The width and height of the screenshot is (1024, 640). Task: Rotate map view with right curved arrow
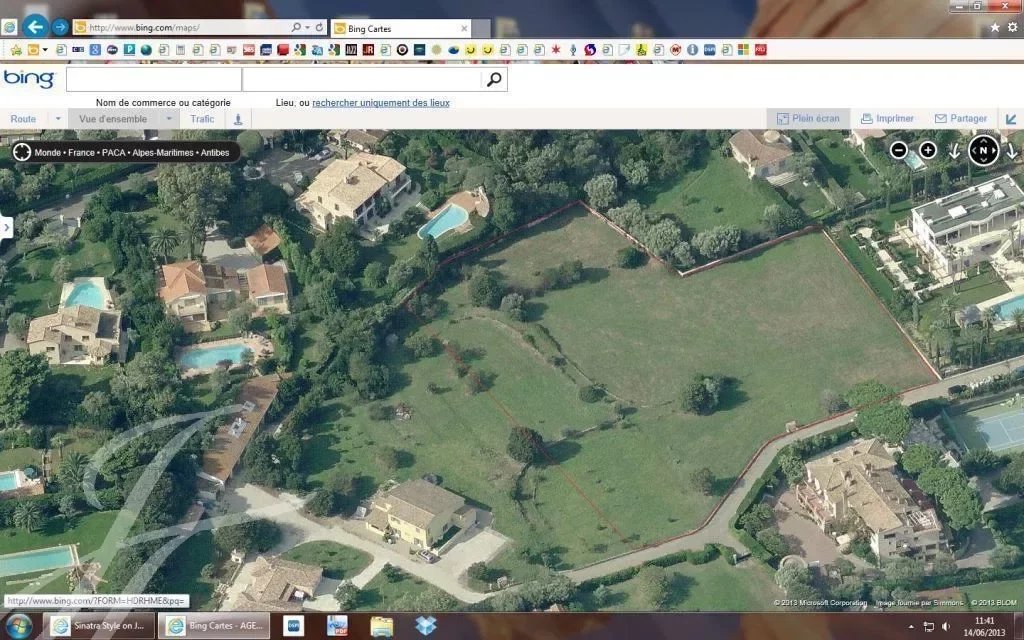(x=1011, y=151)
